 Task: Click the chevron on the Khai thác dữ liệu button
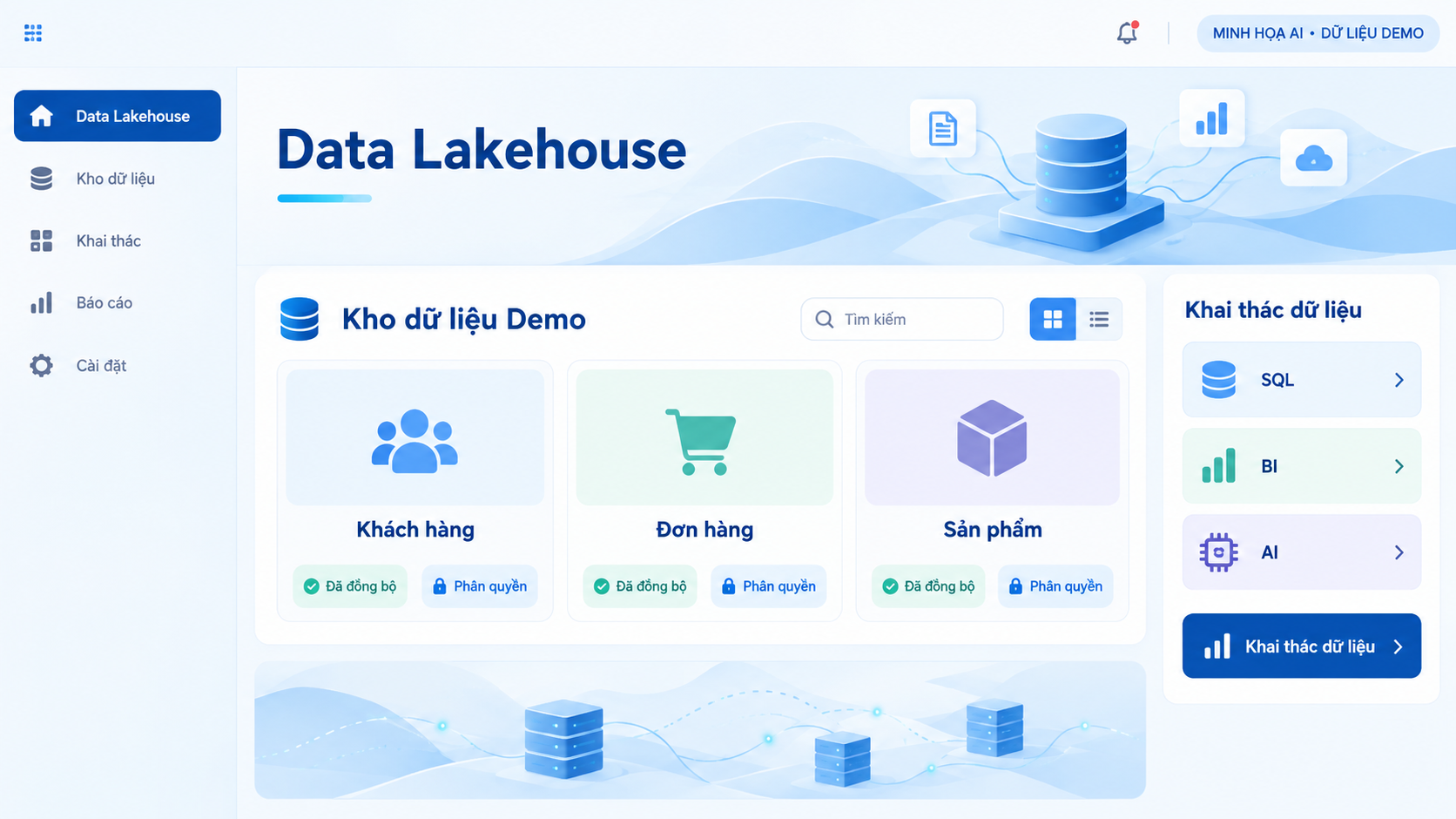tap(1398, 646)
